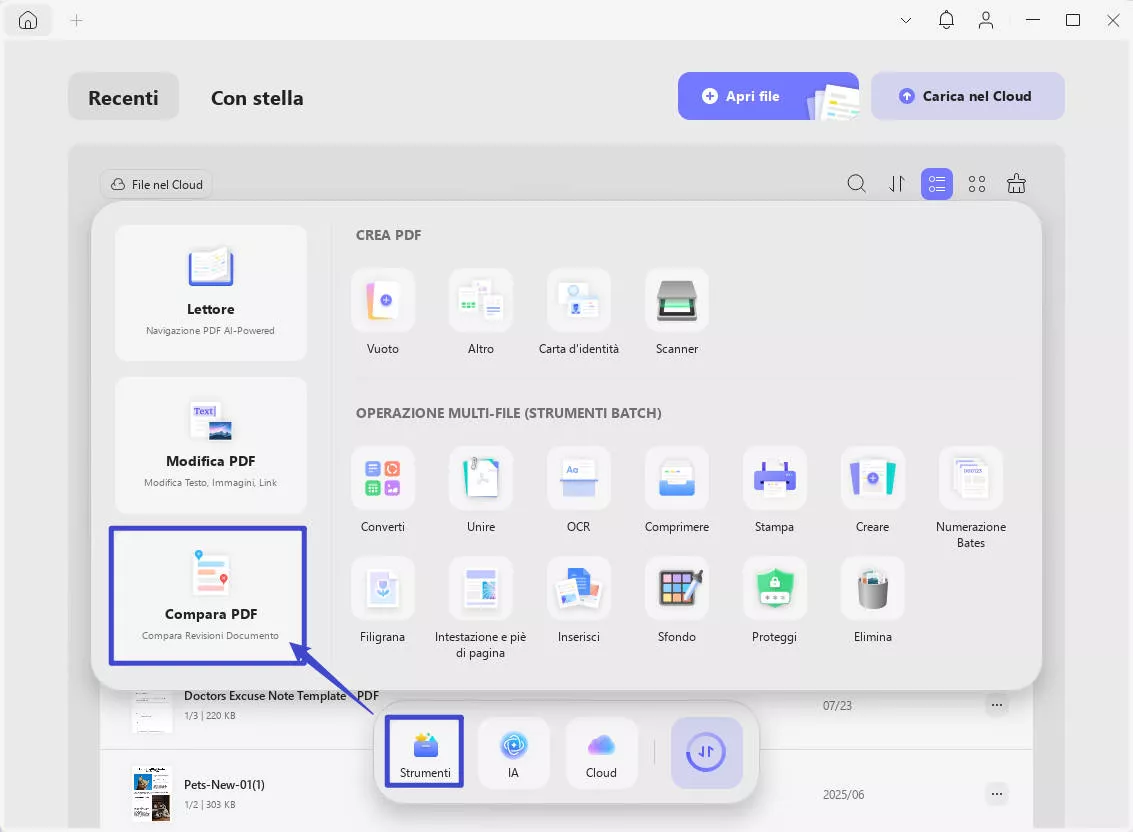Open the Compara PDF card
The height and width of the screenshot is (832, 1133).
coord(210,595)
